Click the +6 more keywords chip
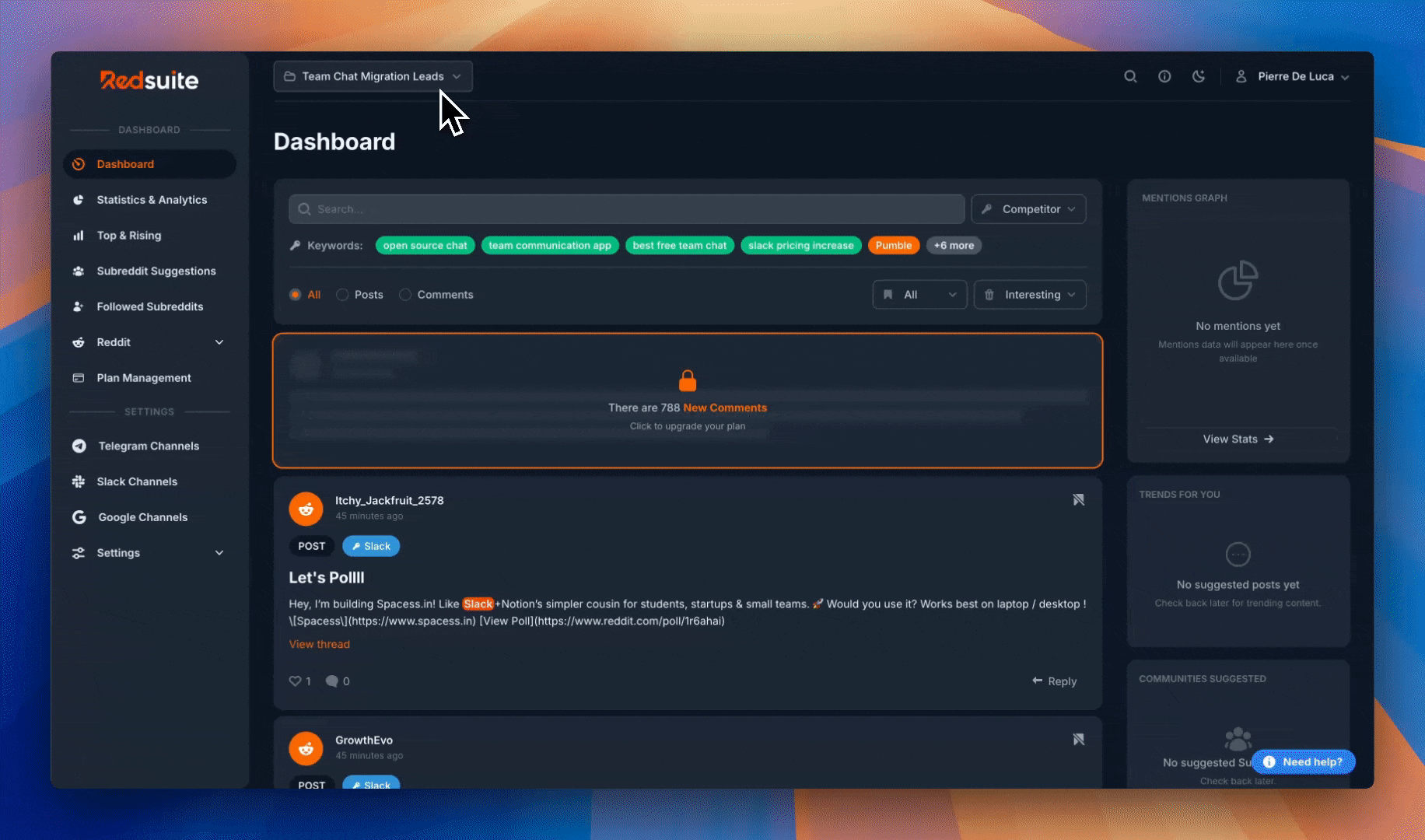1425x840 pixels. click(954, 246)
